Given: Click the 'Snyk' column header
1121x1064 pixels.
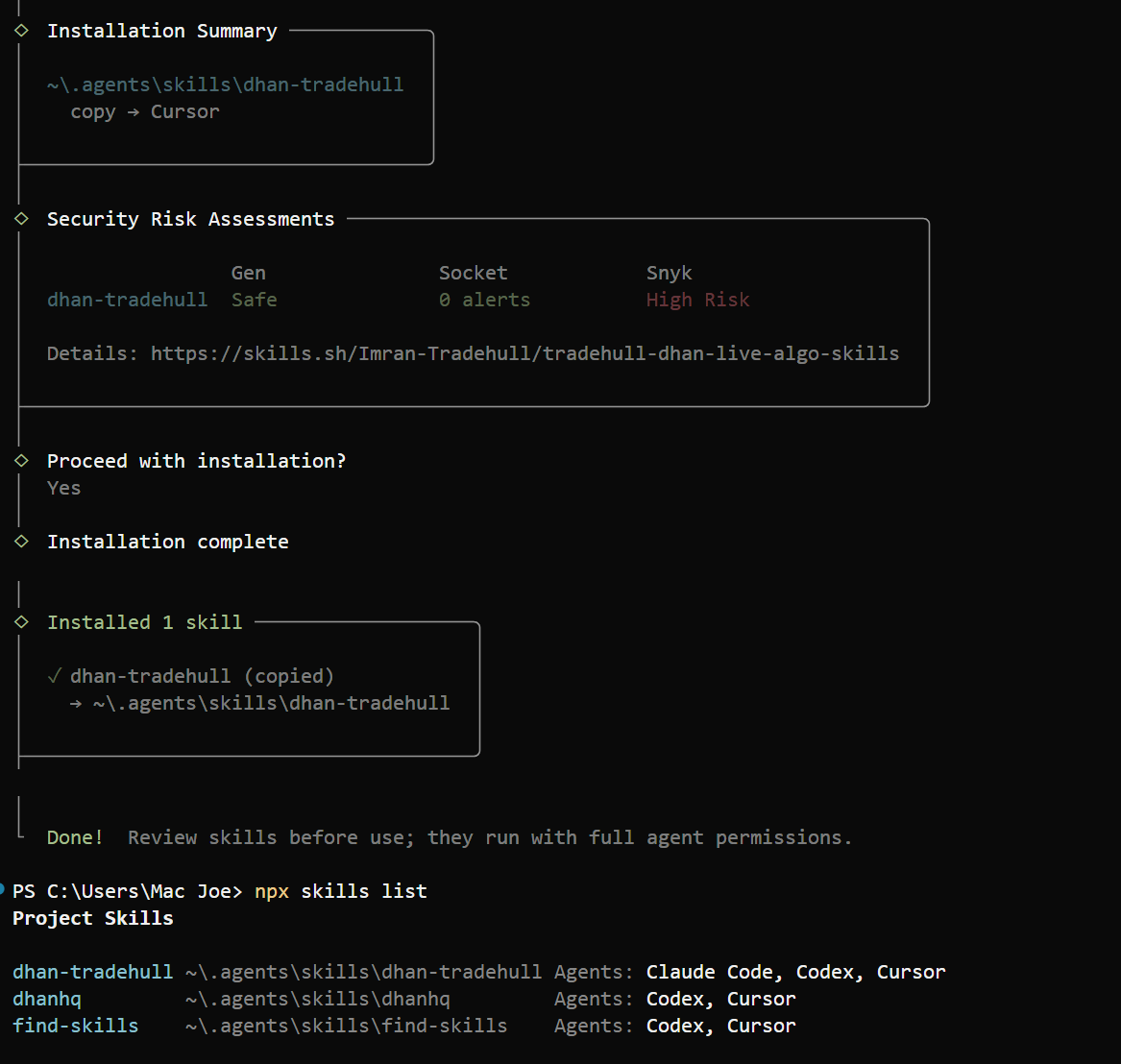Looking at the screenshot, I should (670, 273).
